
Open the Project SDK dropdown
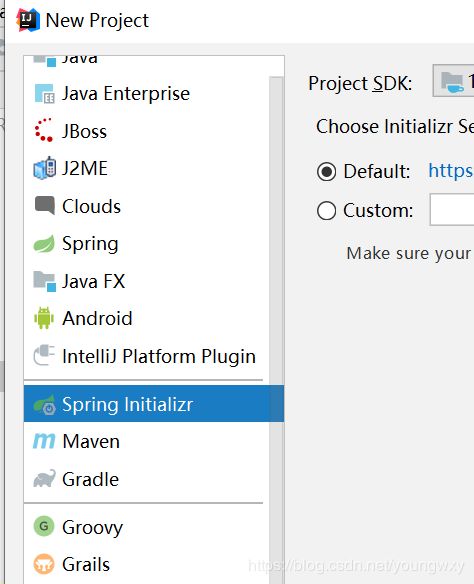click(453, 81)
